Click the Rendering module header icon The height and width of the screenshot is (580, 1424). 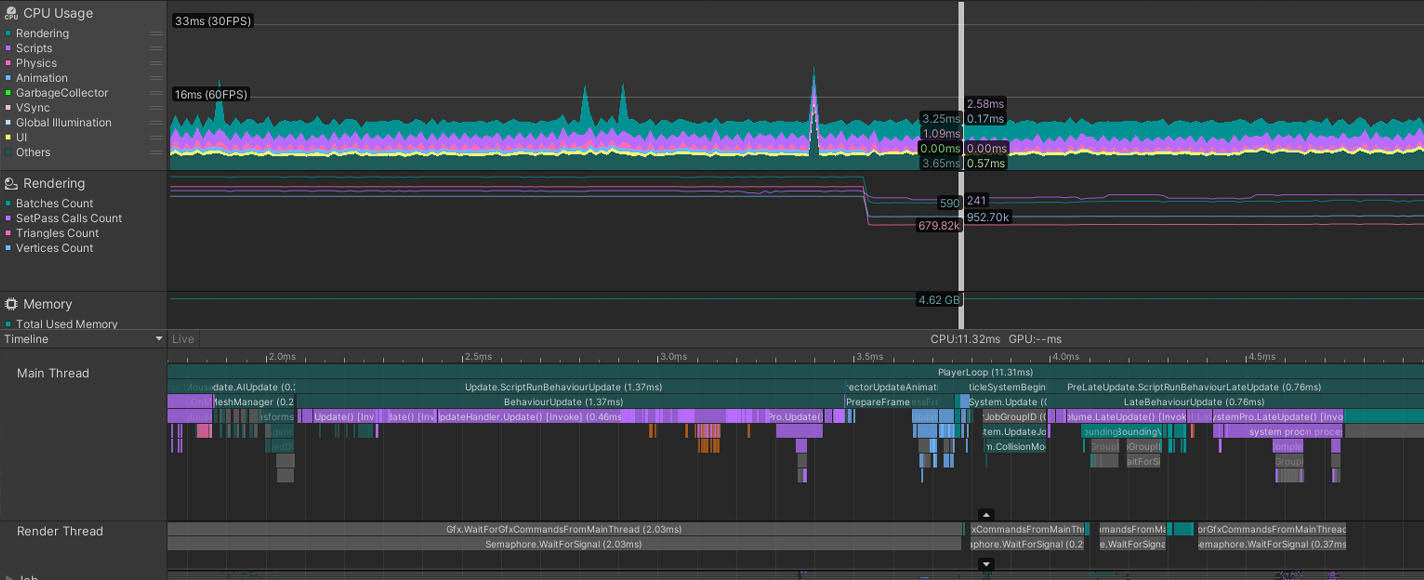point(11,183)
